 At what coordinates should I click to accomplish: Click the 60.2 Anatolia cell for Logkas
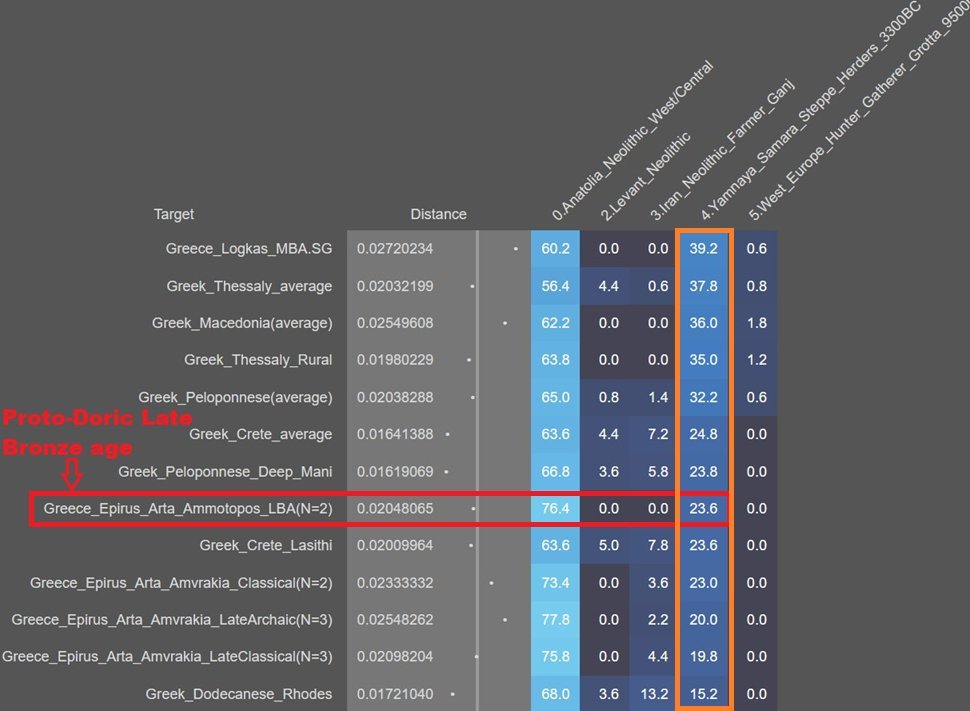pyautogui.click(x=556, y=249)
